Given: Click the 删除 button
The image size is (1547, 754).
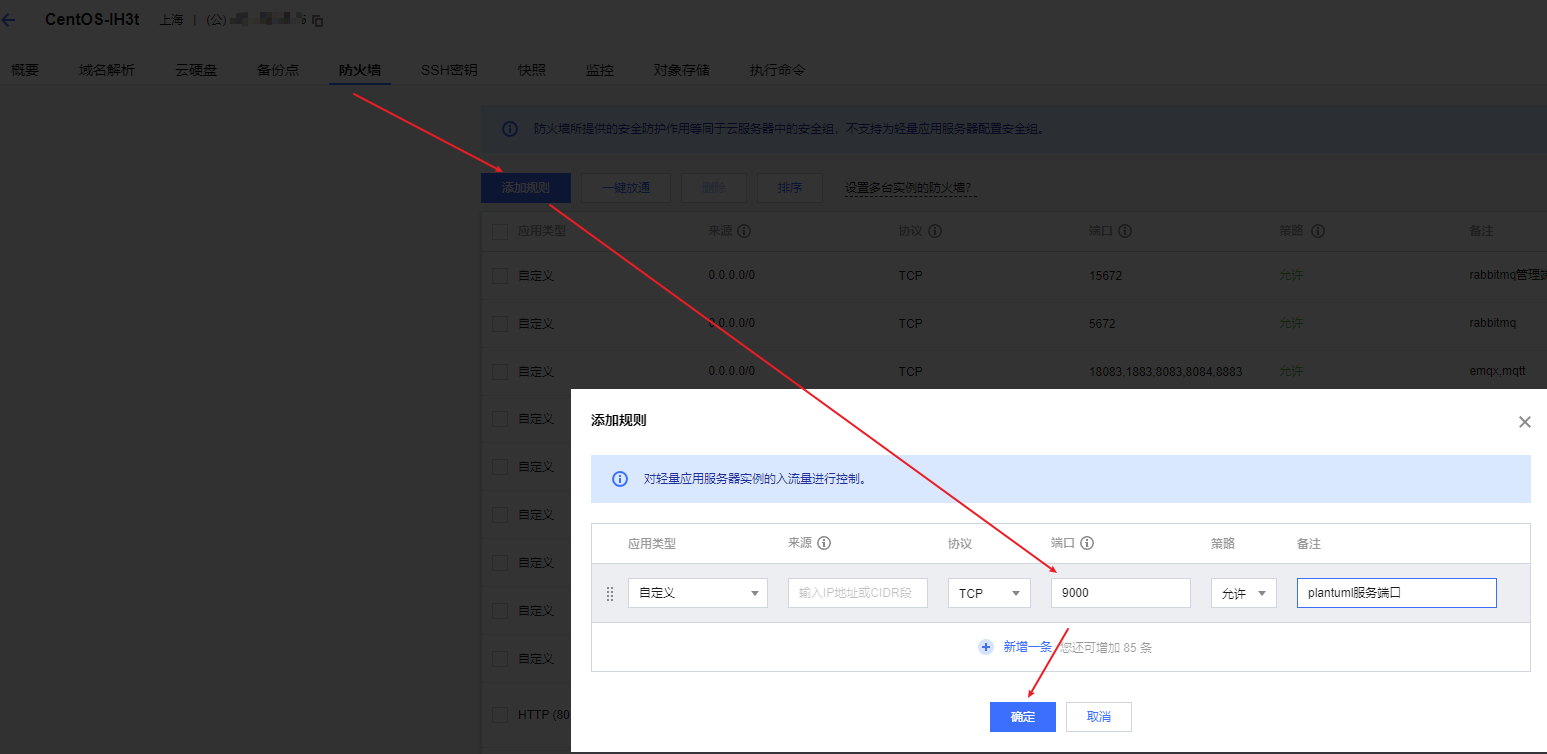Looking at the screenshot, I should (714, 188).
